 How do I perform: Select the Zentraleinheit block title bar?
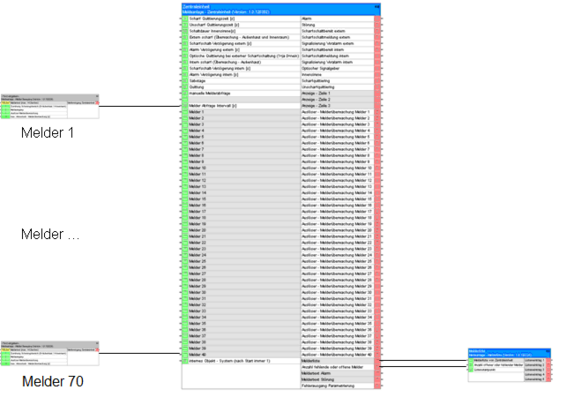tap(281, 10)
